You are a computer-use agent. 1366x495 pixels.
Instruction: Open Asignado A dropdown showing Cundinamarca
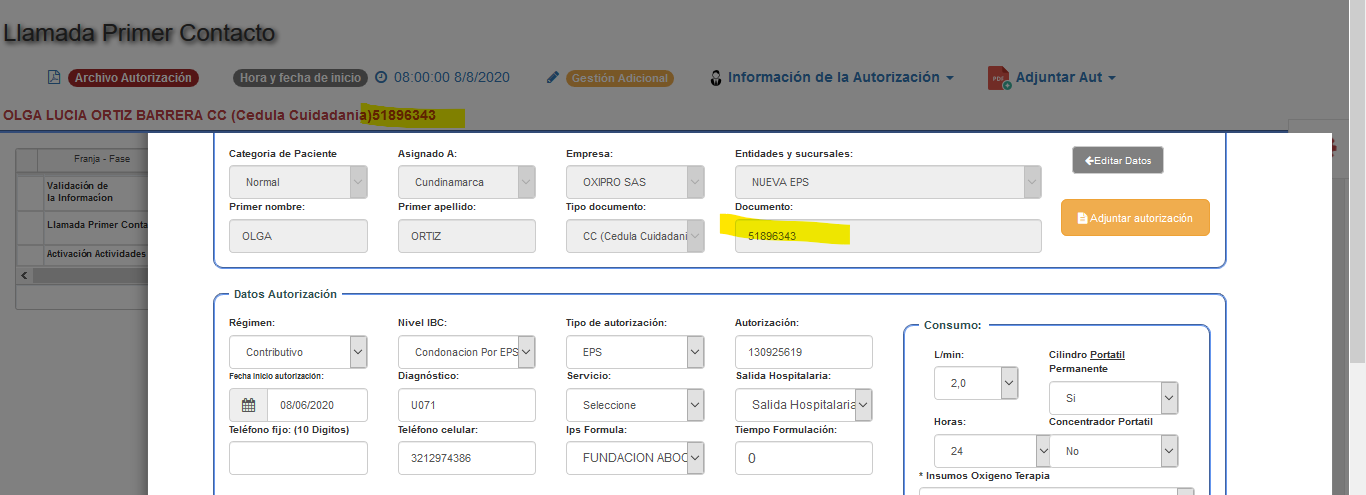pos(467,182)
